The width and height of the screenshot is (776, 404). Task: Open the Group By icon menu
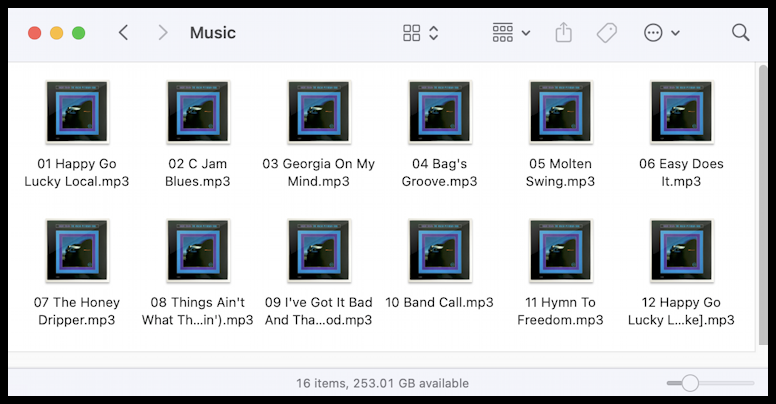502,33
